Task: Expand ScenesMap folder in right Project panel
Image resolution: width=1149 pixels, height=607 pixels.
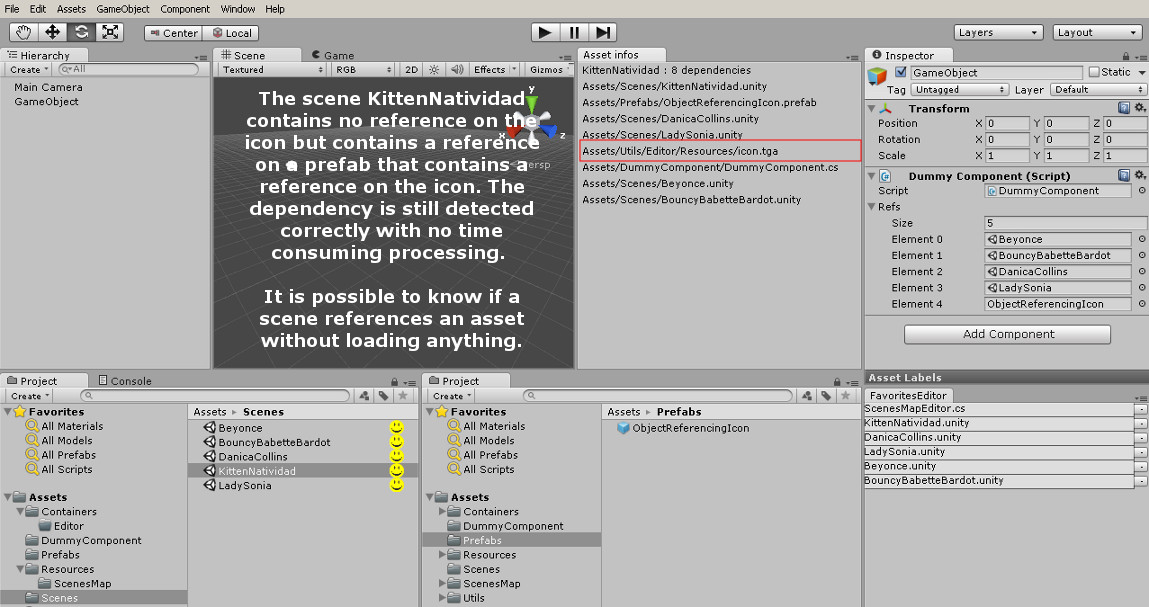Action: [x=442, y=584]
